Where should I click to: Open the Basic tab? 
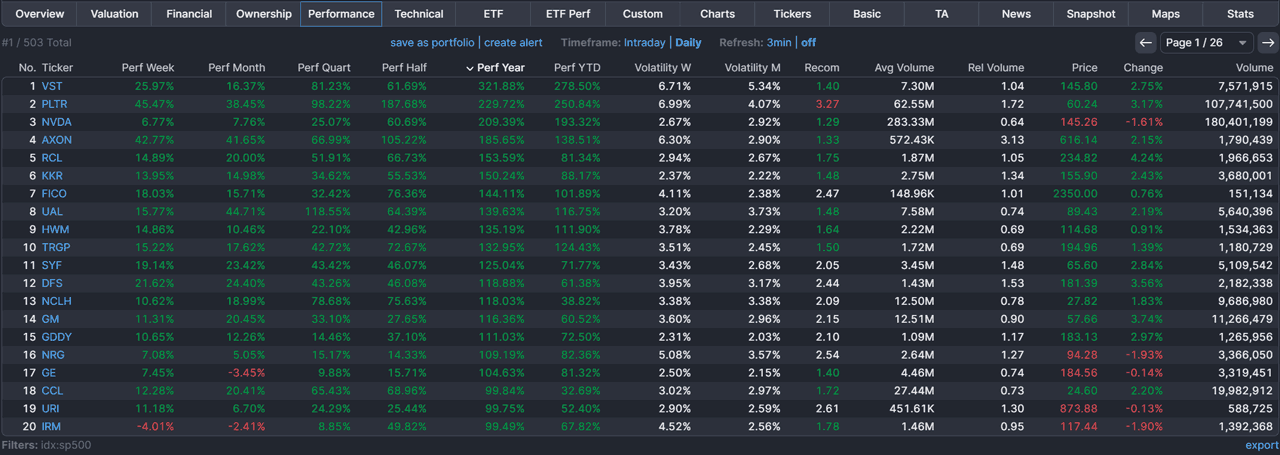[867, 14]
